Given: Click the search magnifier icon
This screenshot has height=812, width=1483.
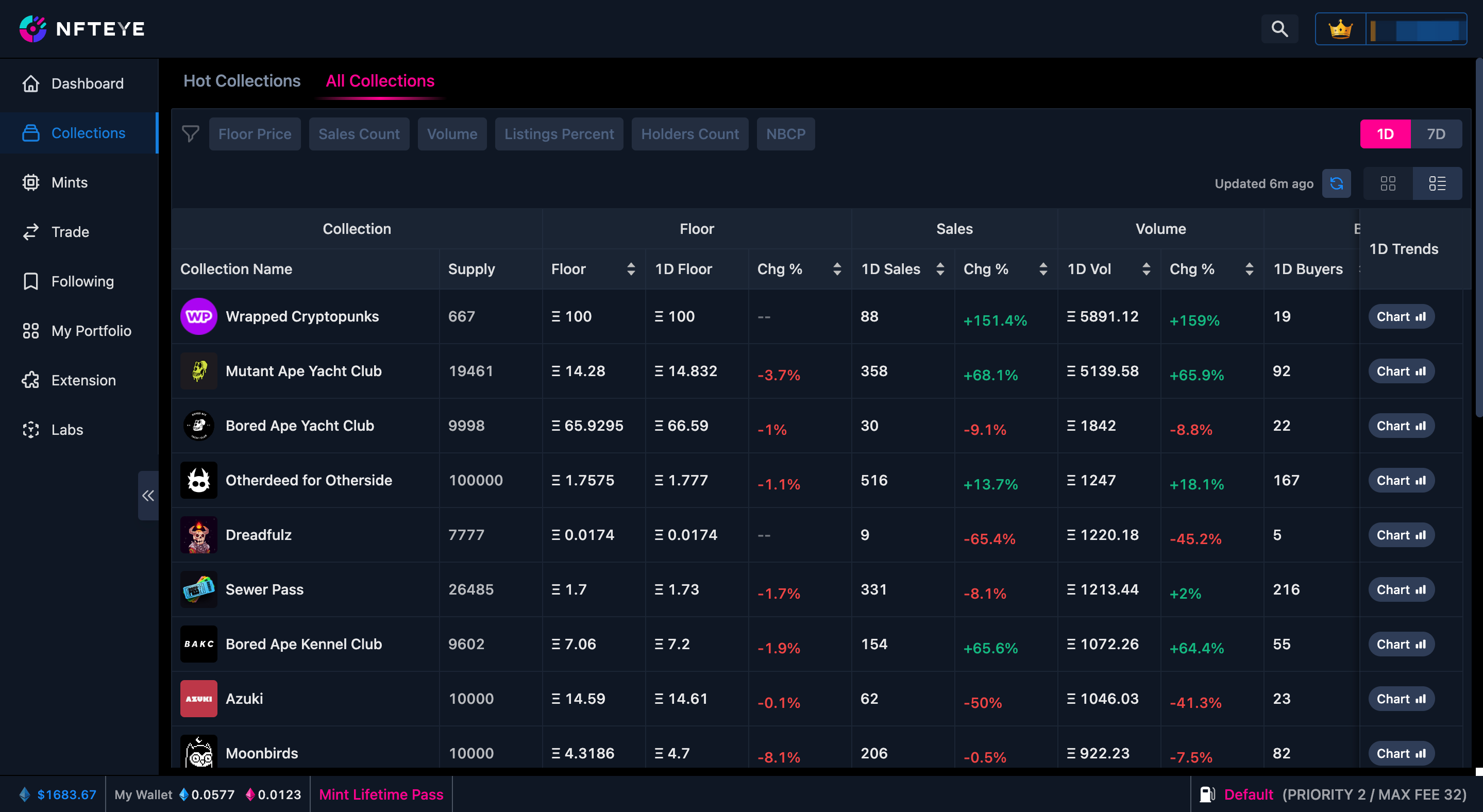Looking at the screenshot, I should point(1279,29).
